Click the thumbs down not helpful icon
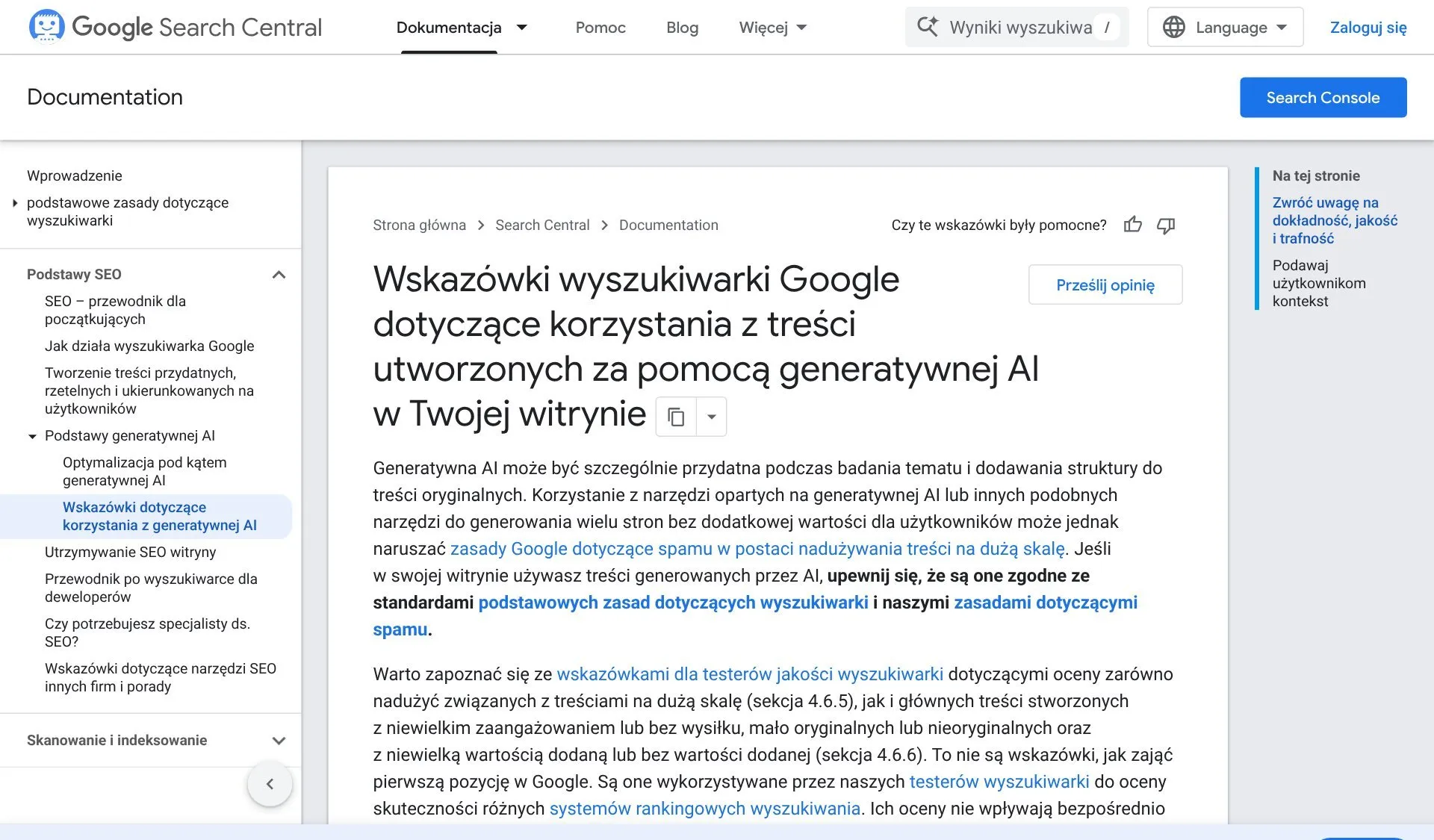Image resolution: width=1434 pixels, height=840 pixels. [x=1165, y=225]
